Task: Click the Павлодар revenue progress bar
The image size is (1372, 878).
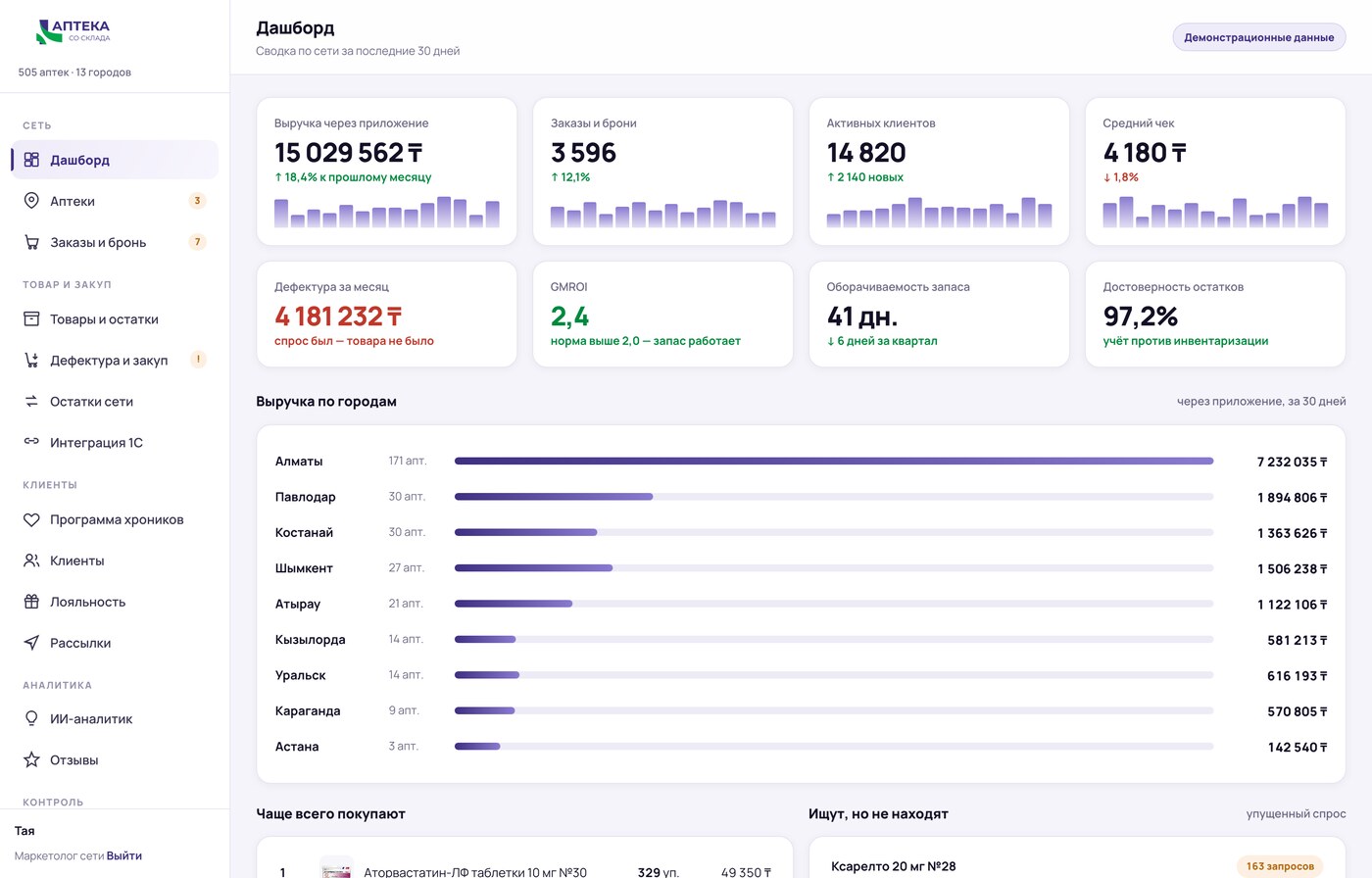Action: tap(834, 497)
